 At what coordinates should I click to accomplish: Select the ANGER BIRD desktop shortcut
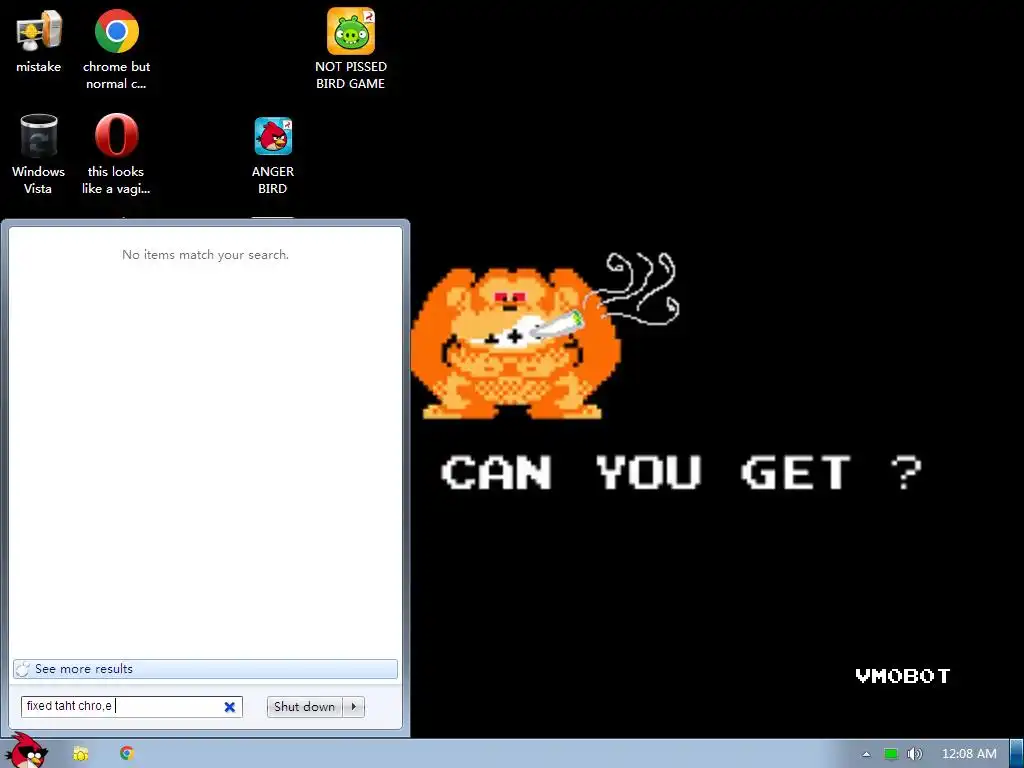(273, 155)
